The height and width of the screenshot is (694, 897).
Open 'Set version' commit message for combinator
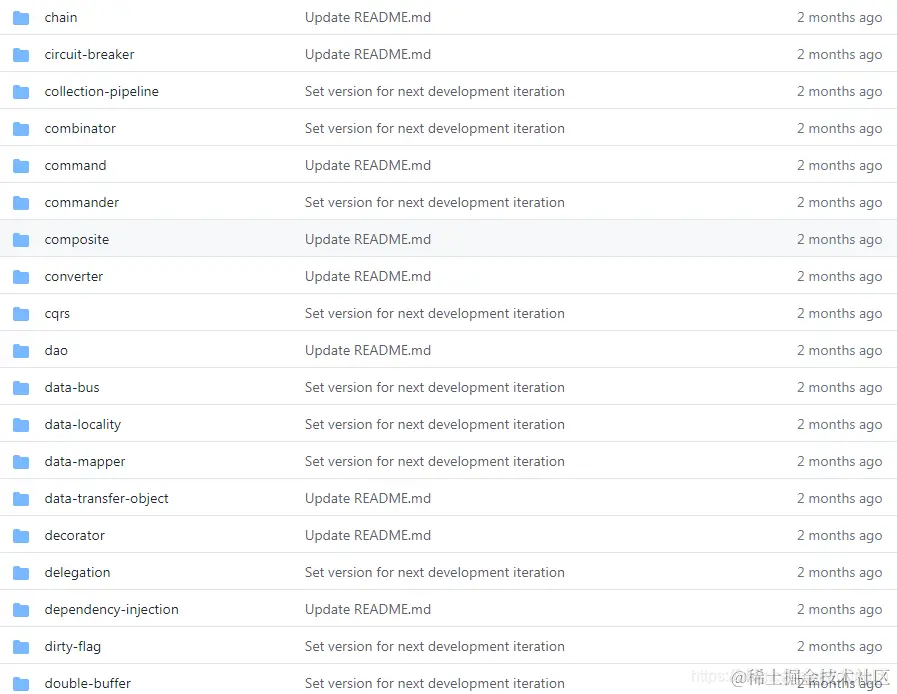click(435, 129)
